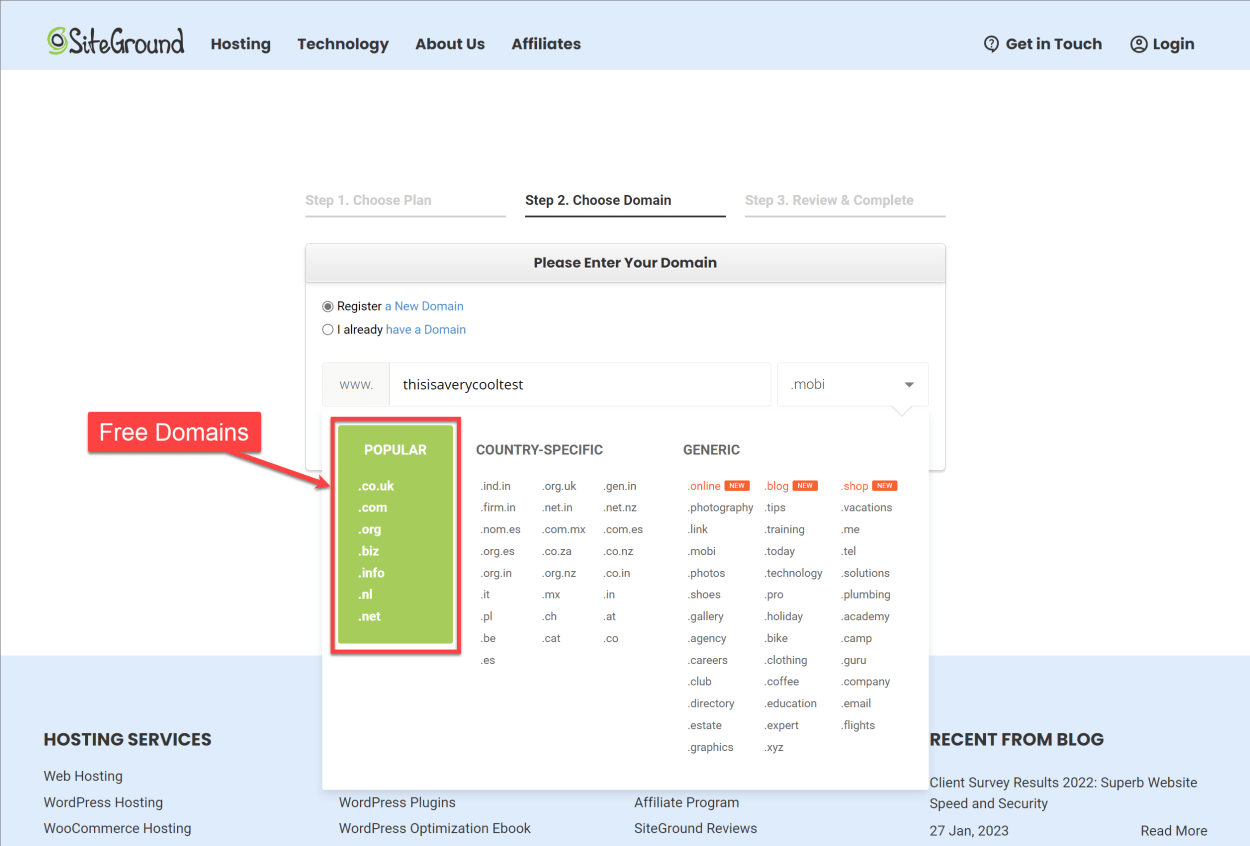Open the About Us menu
The height and width of the screenshot is (846, 1250).
click(x=450, y=44)
